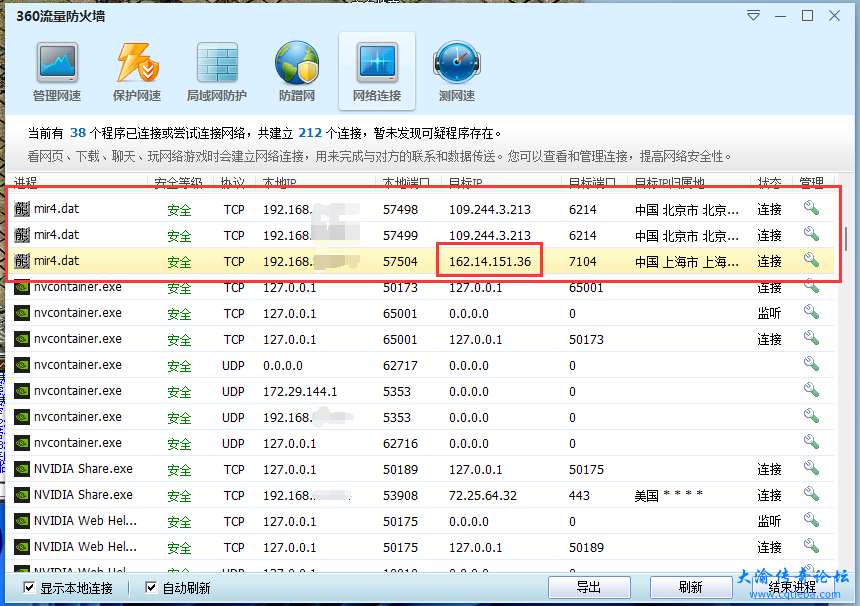Select target port 7104 cell

582,262
